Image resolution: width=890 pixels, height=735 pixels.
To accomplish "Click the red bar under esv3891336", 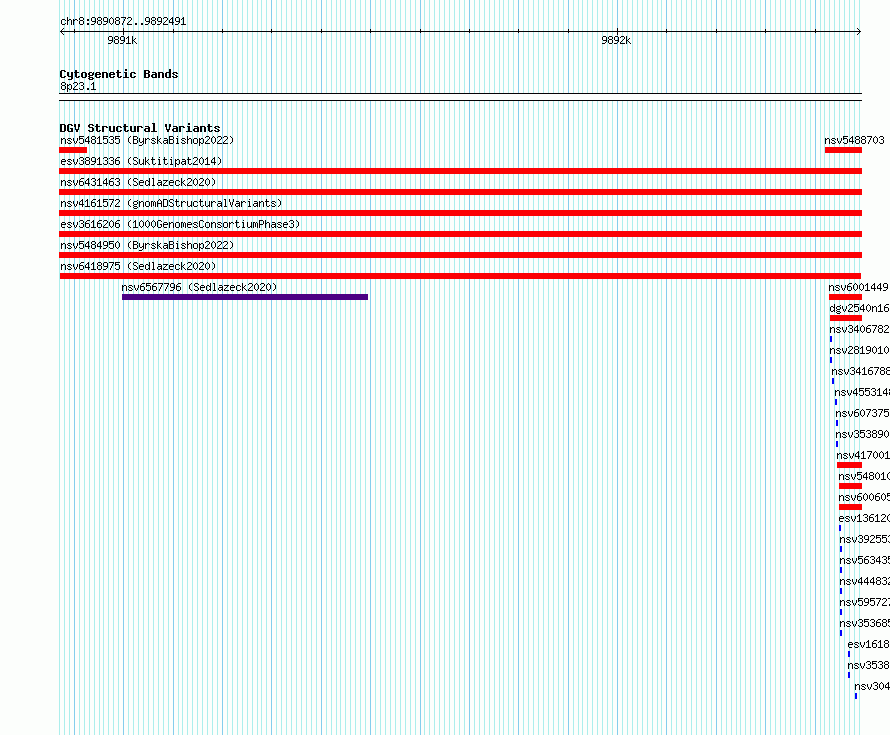I will [461, 171].
